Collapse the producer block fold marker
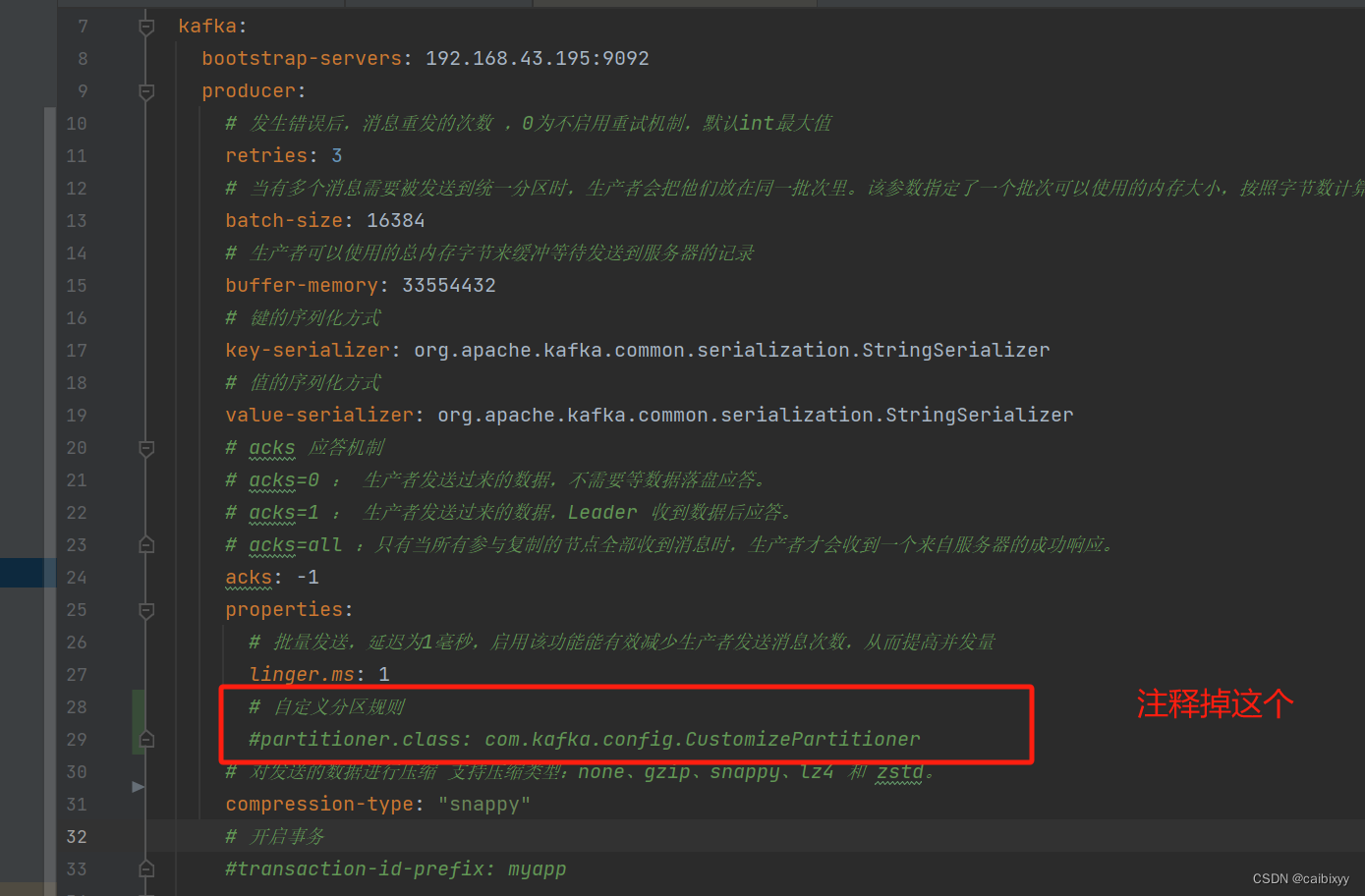 tap(146, 91)
